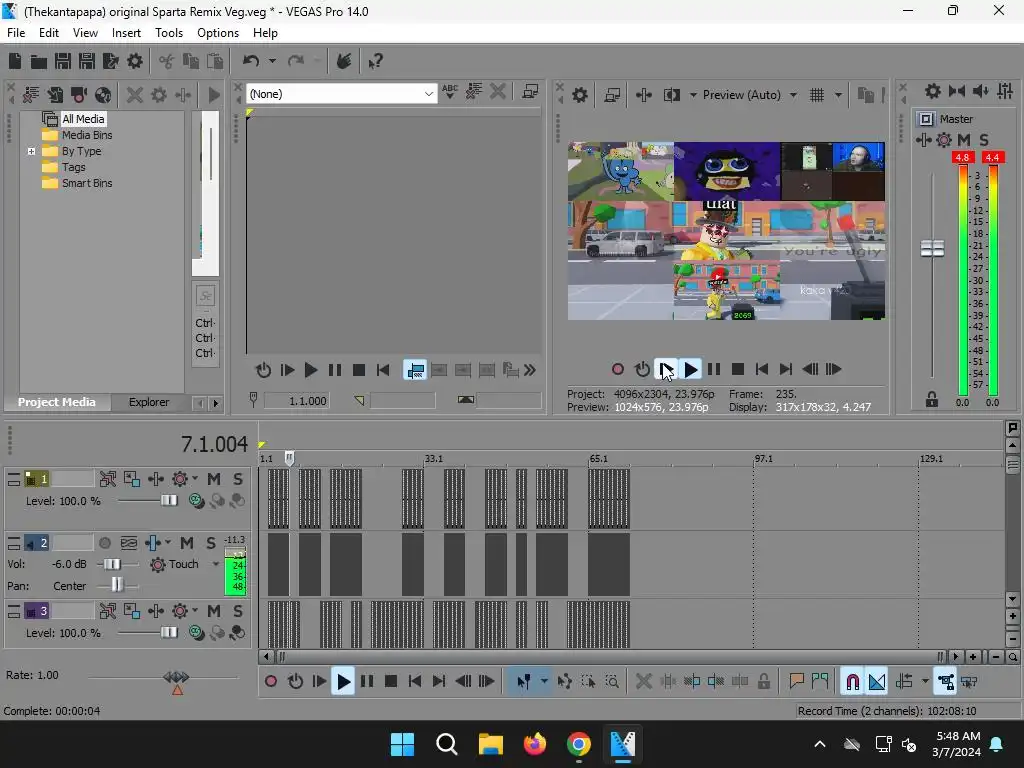
Task: Mute video track 1
Action: 214,479
